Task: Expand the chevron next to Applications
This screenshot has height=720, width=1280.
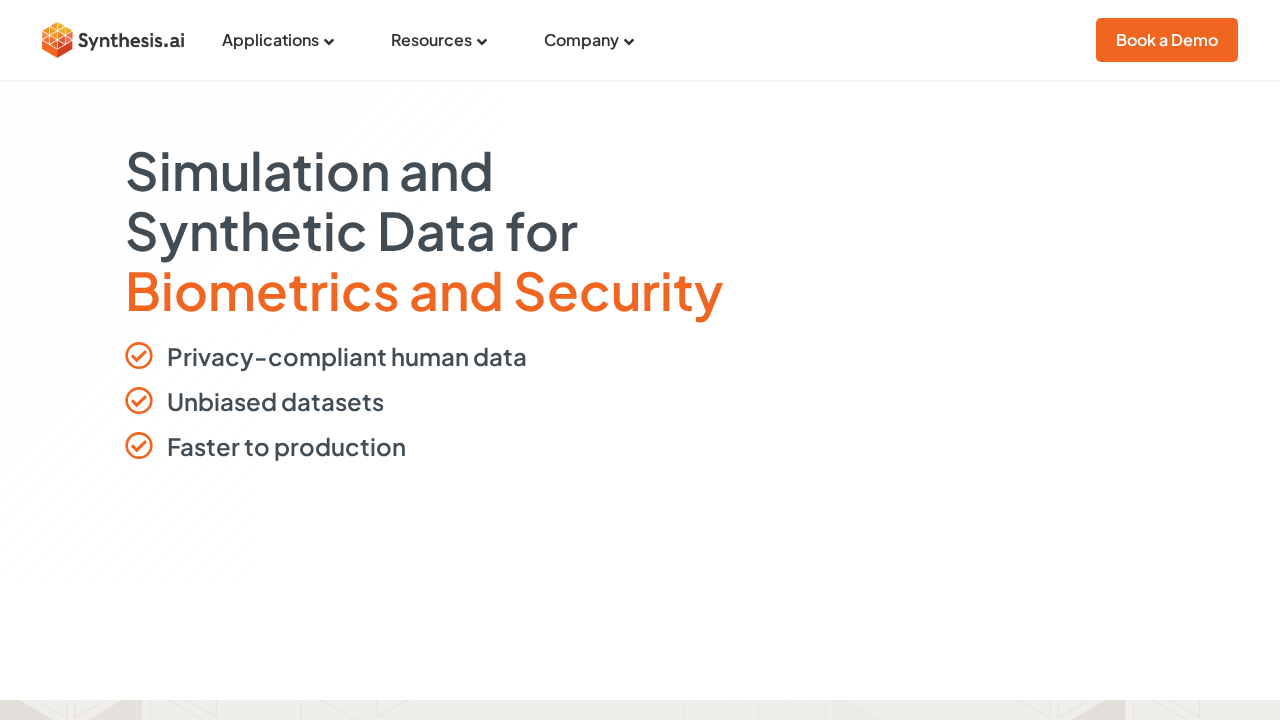Action: click(x=329, y=41)
